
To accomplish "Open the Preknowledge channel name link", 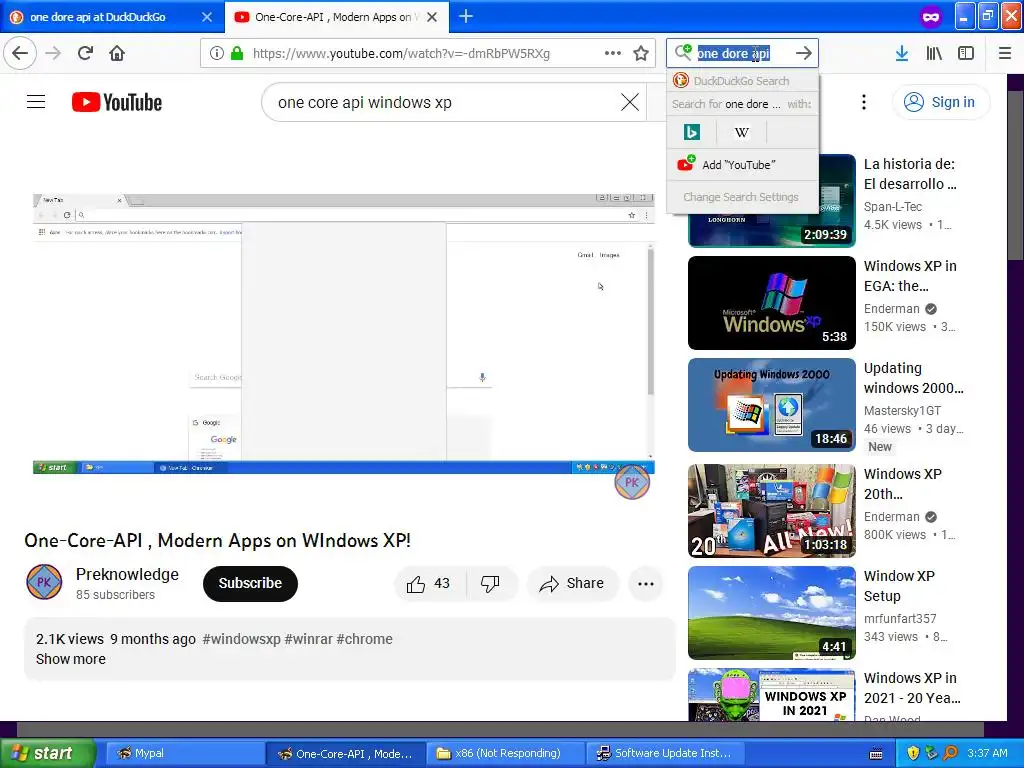I will pyautogui.click(x=127, y=574).
